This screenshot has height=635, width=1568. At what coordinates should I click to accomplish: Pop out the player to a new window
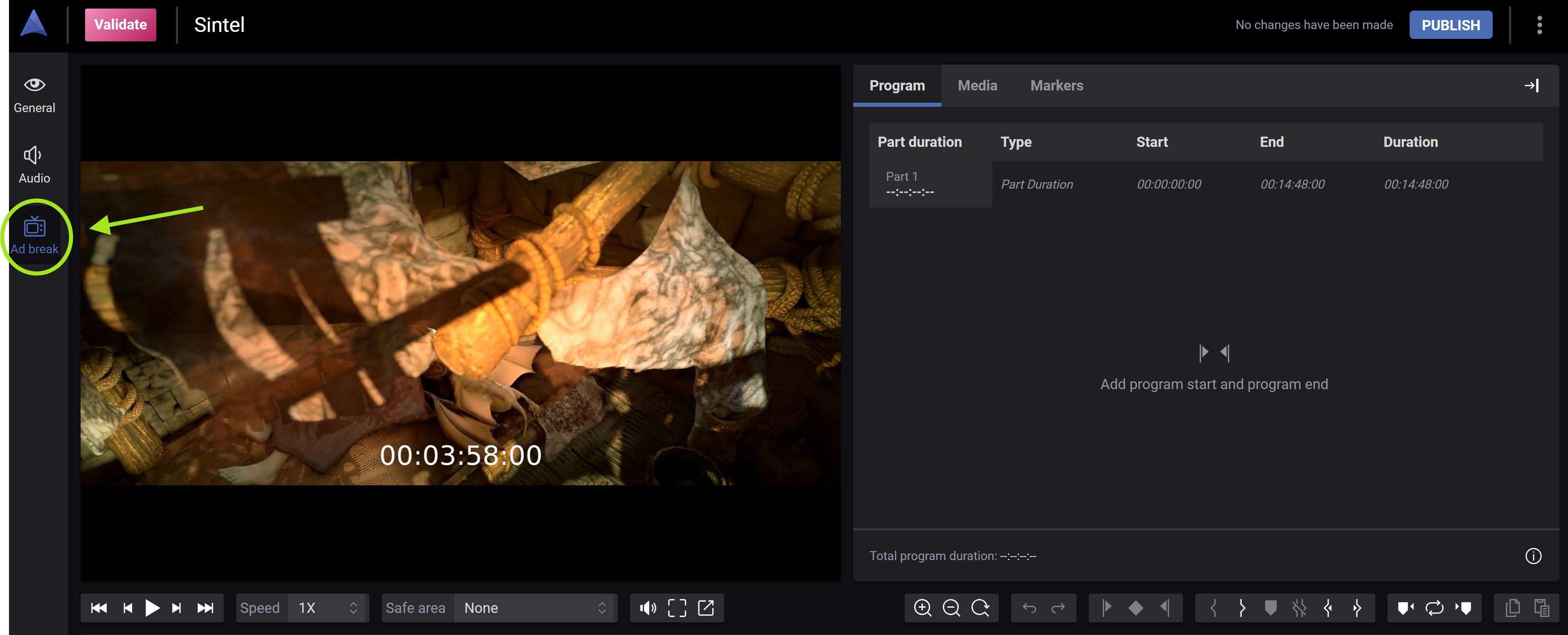tap(706, 608)
